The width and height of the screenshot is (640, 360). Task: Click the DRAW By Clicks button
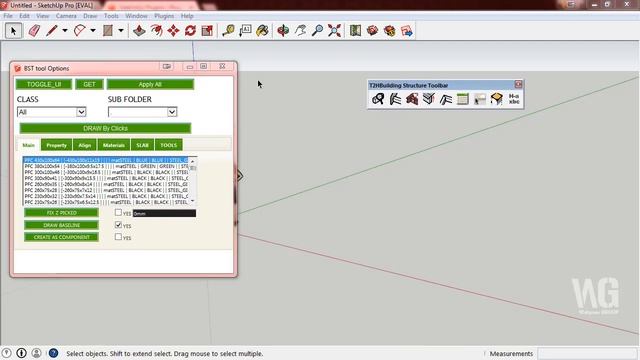[x=105, y=128]
